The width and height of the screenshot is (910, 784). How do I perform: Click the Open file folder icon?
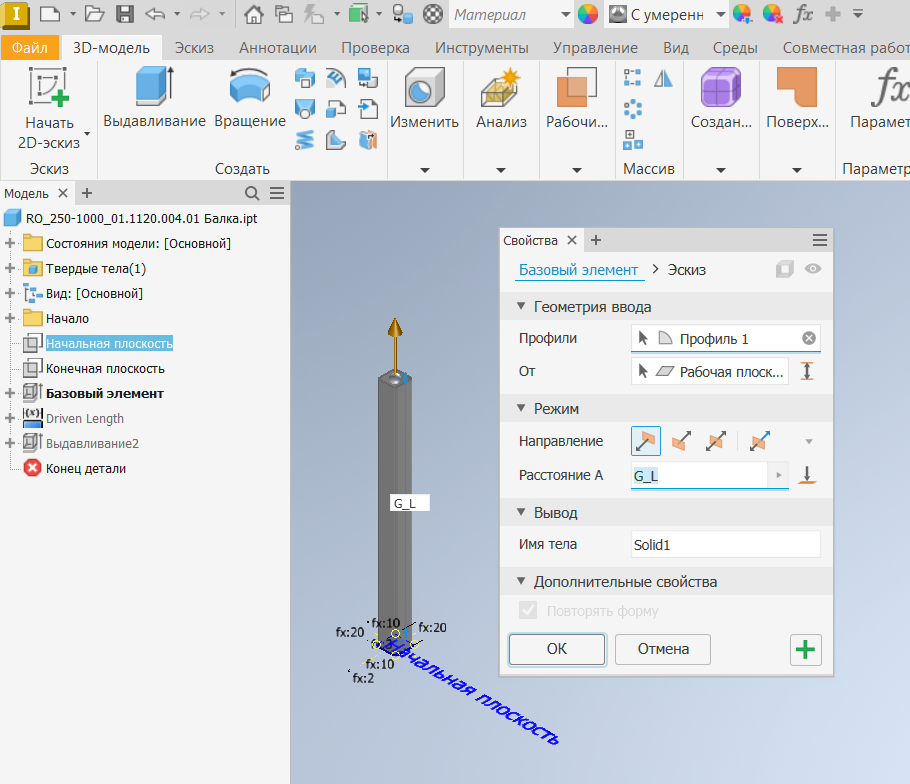[94, 14]
